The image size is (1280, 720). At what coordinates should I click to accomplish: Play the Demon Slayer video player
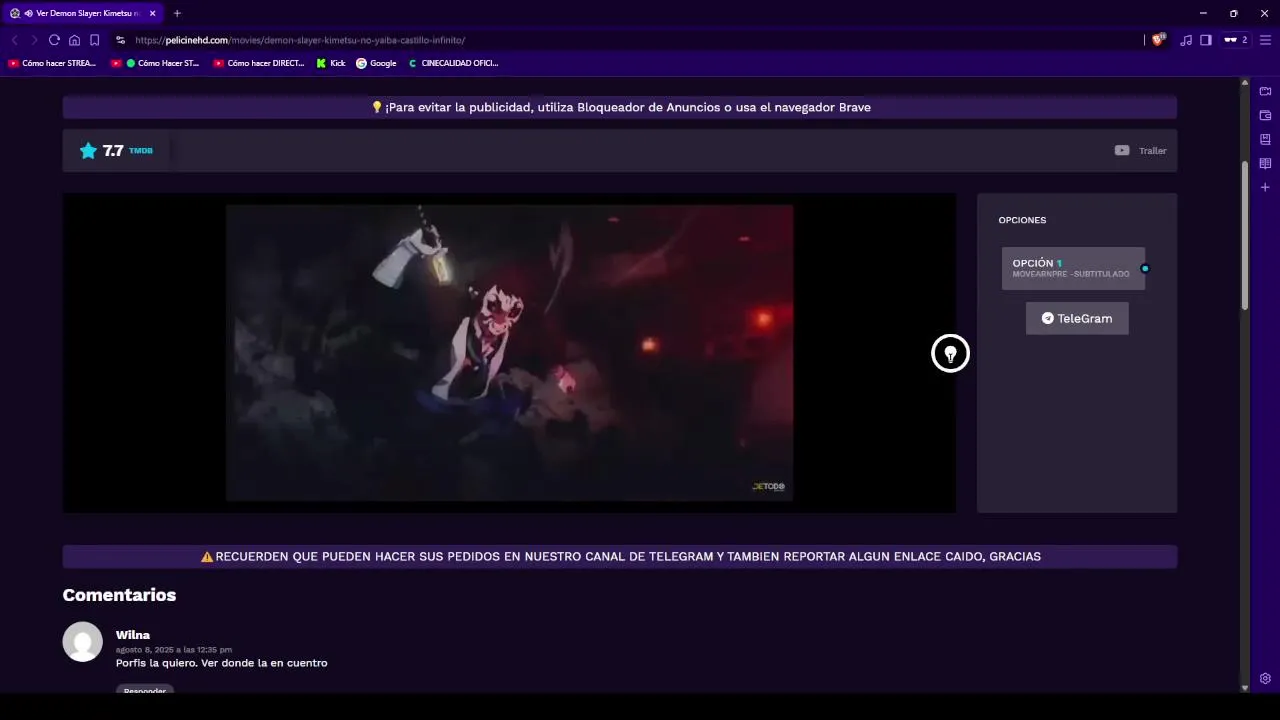point(509,352)
